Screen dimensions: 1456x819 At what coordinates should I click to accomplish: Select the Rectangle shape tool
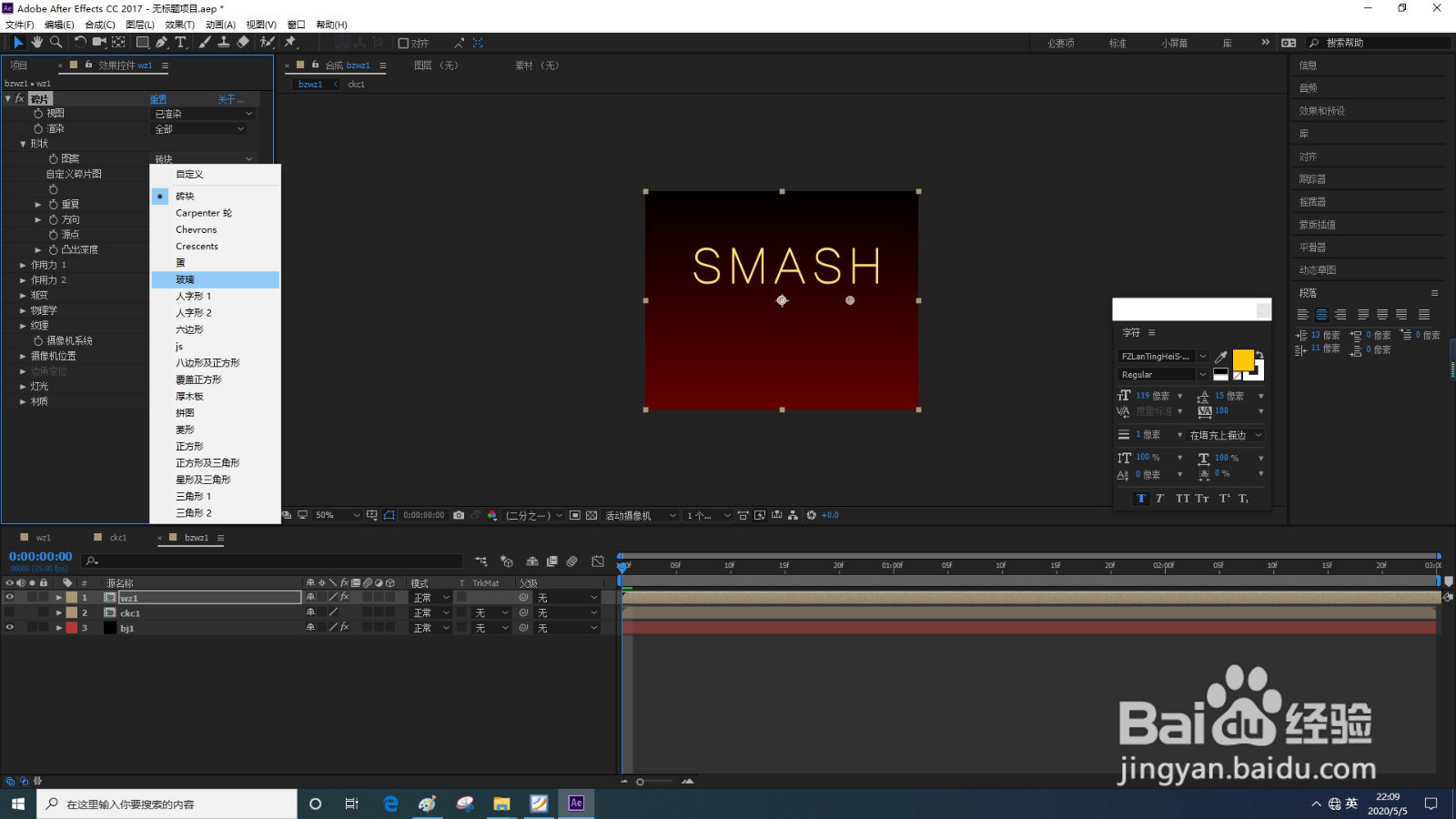click(143, 42)
